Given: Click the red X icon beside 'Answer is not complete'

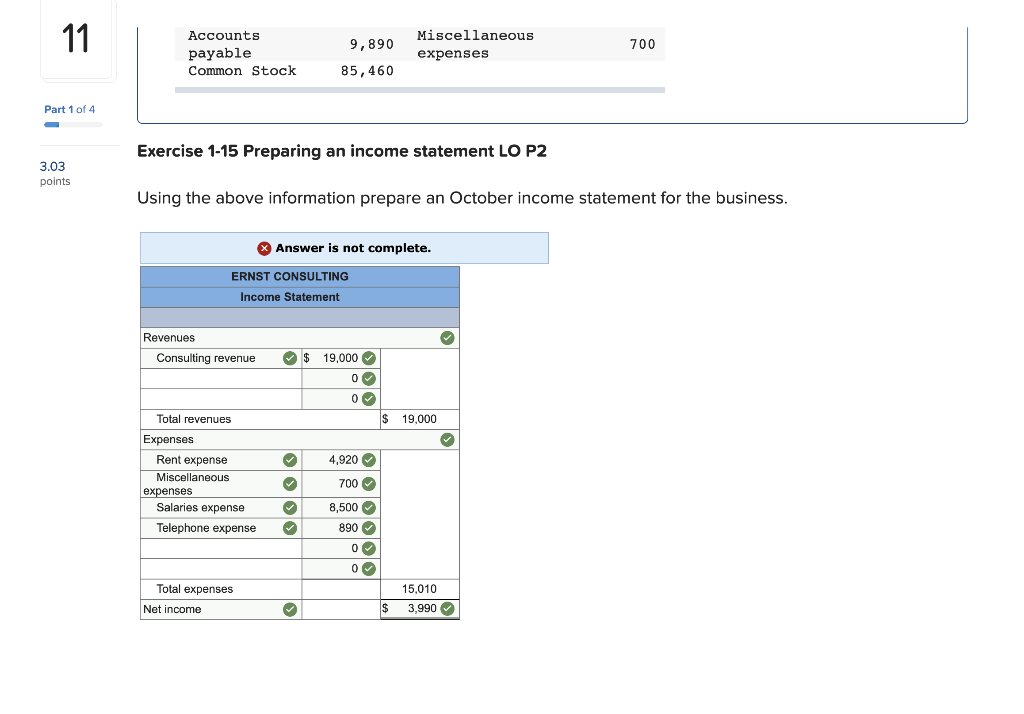Looking at the screenshot, I should click(264, 248).
